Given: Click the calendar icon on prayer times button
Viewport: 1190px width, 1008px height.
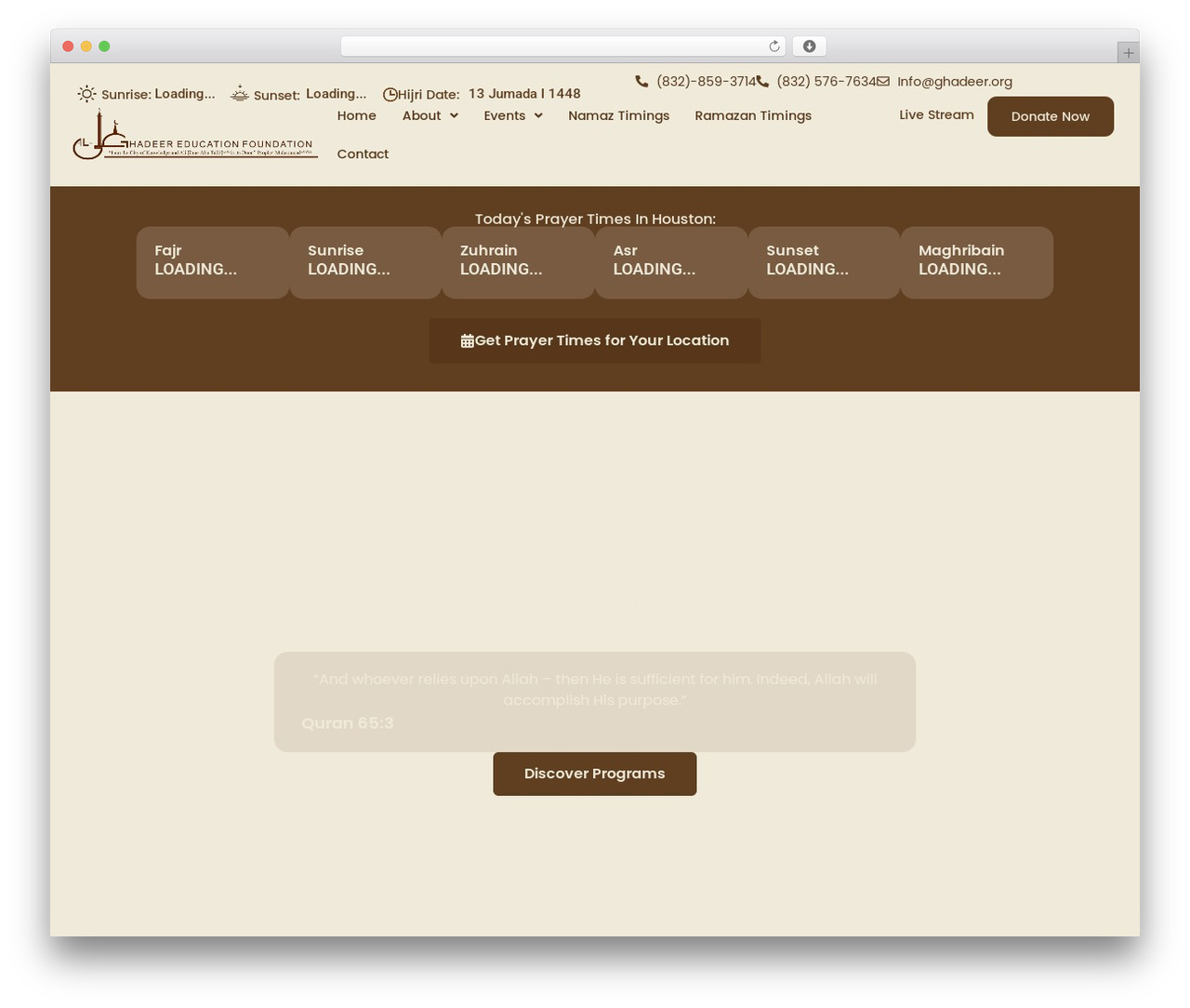Looking at the screenshot, I should click(468, 341).
